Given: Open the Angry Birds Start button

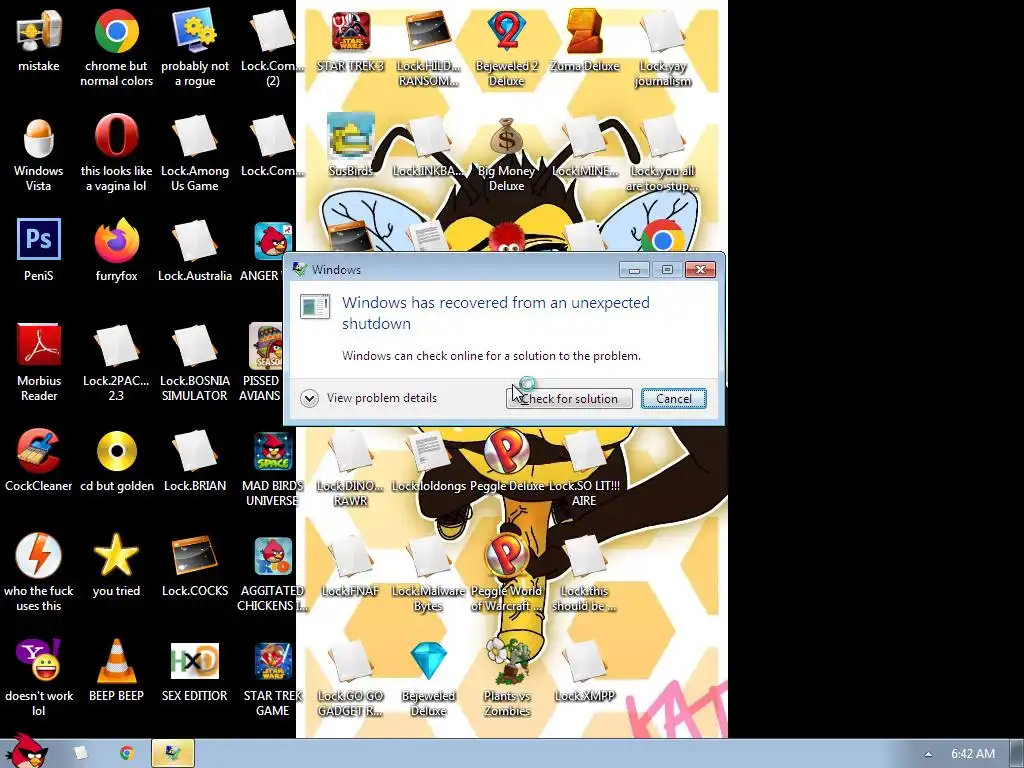Looking at the screenshot, I should pos(27,751).
